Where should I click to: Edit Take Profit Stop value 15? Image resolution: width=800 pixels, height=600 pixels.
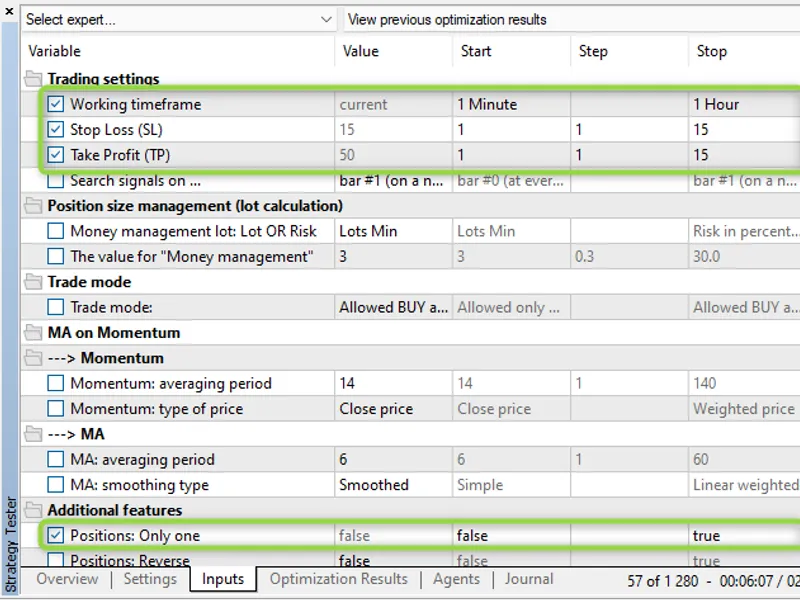coord(744,155)
